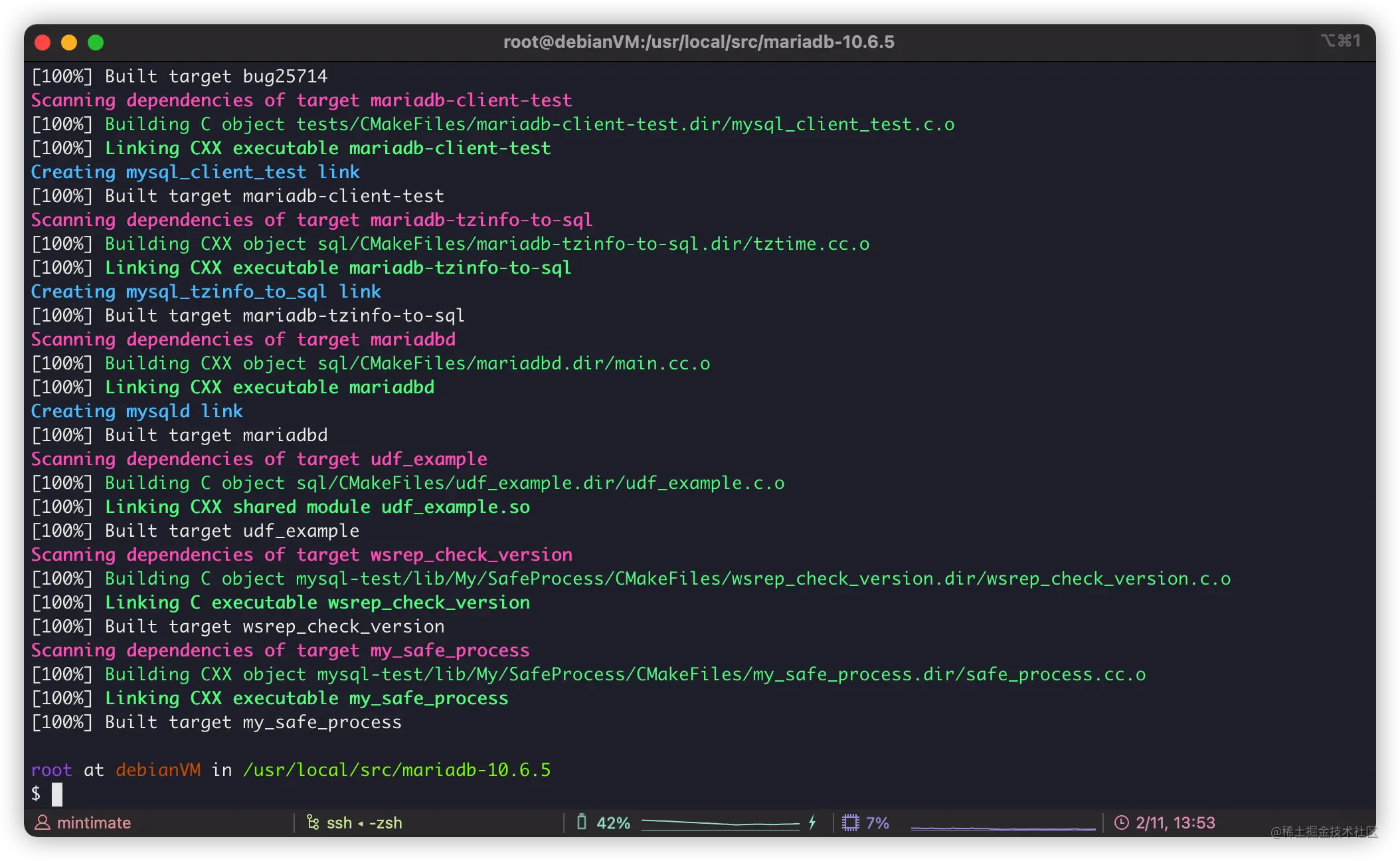Screen dimensions: 1400x861
Task: Click the green fullscreen window button
Action: click(x=96, y=43)
